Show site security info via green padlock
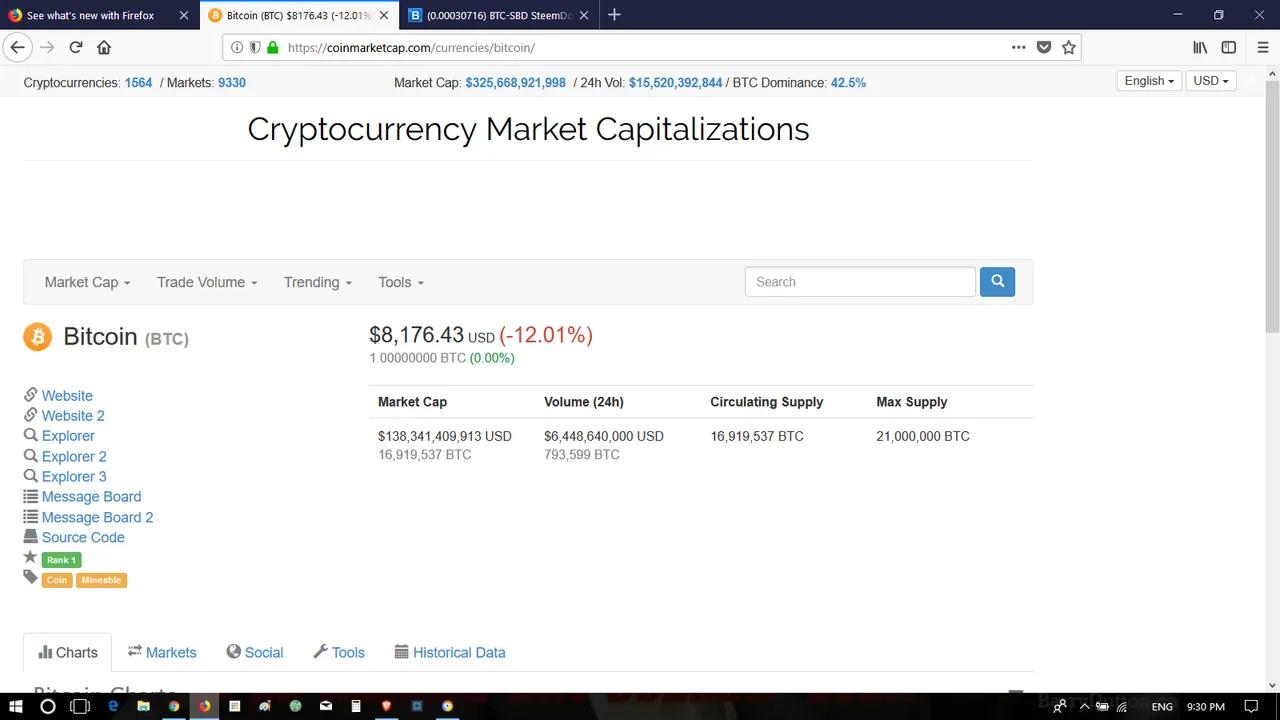 point(272,47)
